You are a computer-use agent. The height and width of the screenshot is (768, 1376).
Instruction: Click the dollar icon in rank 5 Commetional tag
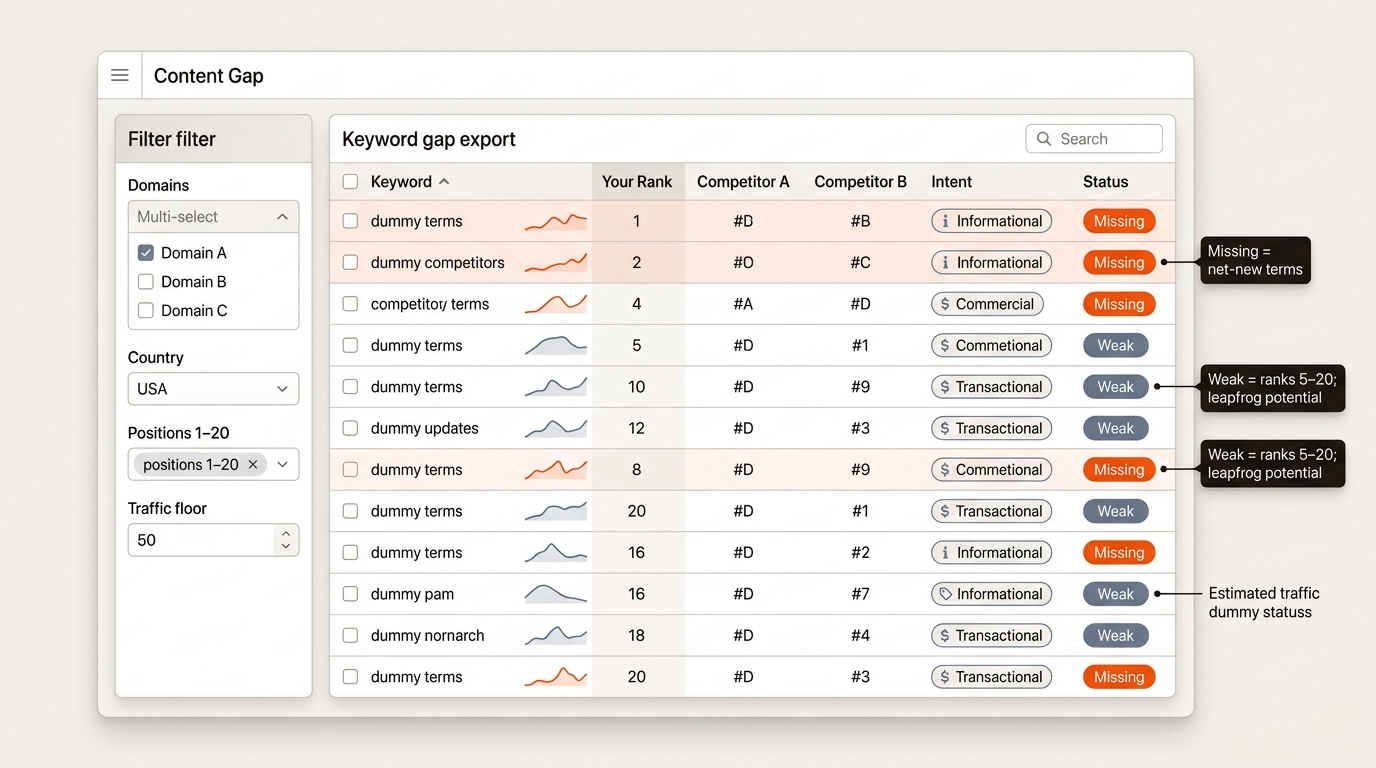(x=945, y=345)
